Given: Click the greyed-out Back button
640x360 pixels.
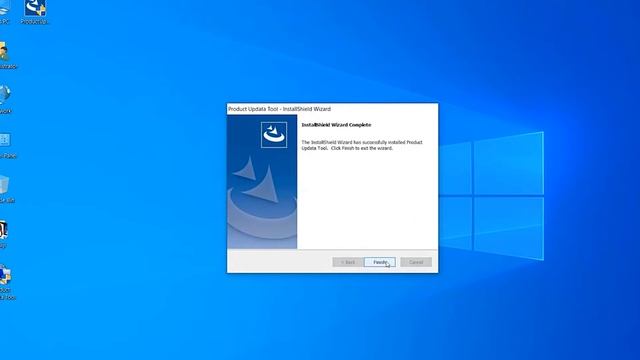Looking at the screenshot, I should (347, 262).
